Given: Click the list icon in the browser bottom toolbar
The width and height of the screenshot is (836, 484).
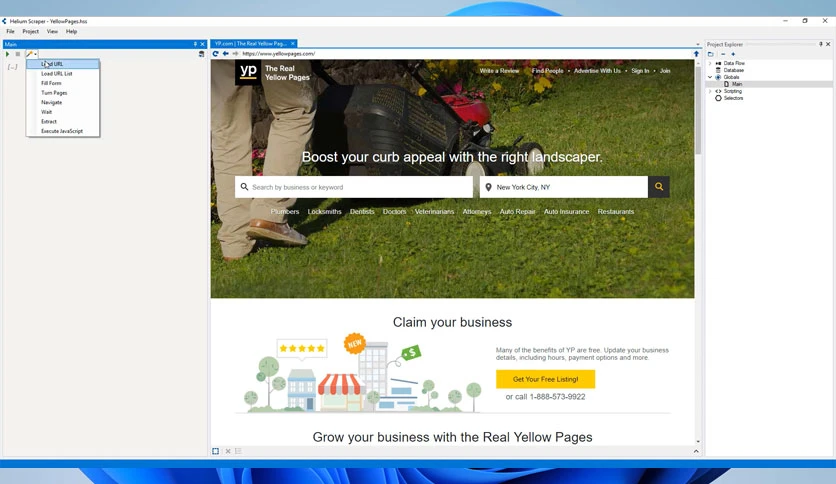Looking at the screenshot, I should 238,451.
